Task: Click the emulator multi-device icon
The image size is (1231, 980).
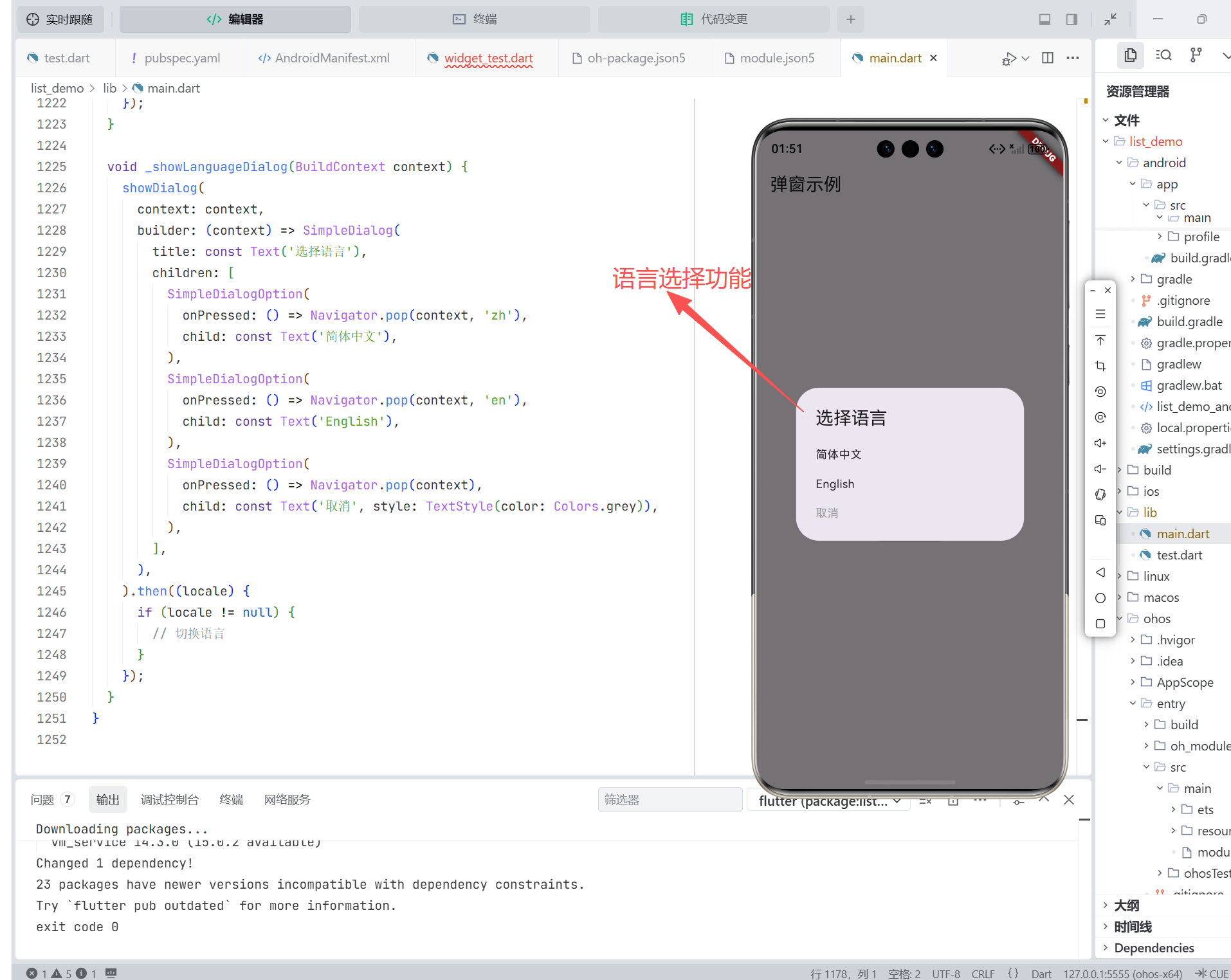Action: coord(1100,520)
